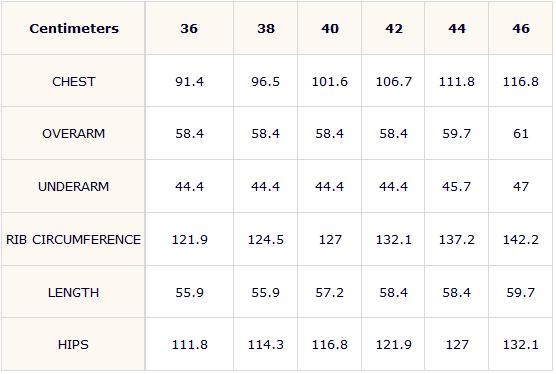Click the Centimeters header cell

coord(74,28)
